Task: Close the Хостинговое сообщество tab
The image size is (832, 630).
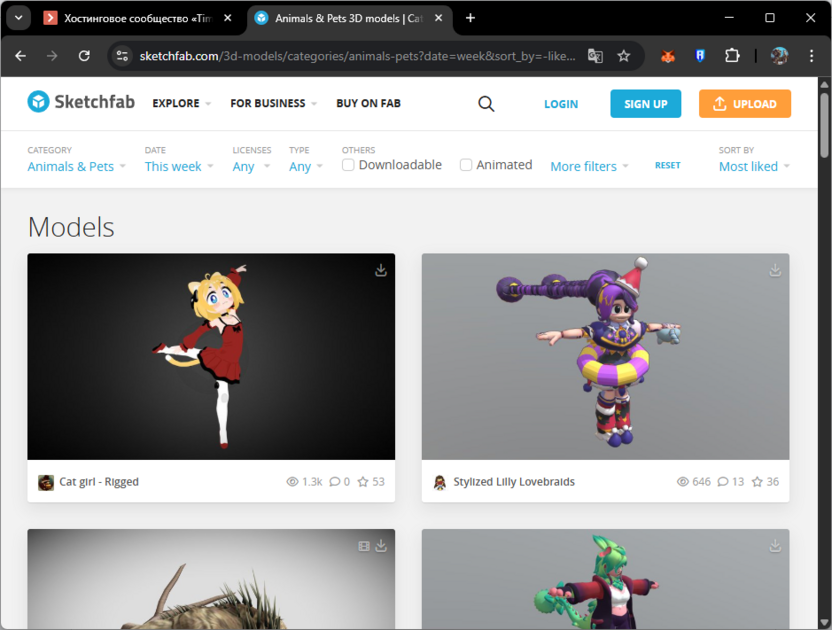Action: (x=228, y=18)
